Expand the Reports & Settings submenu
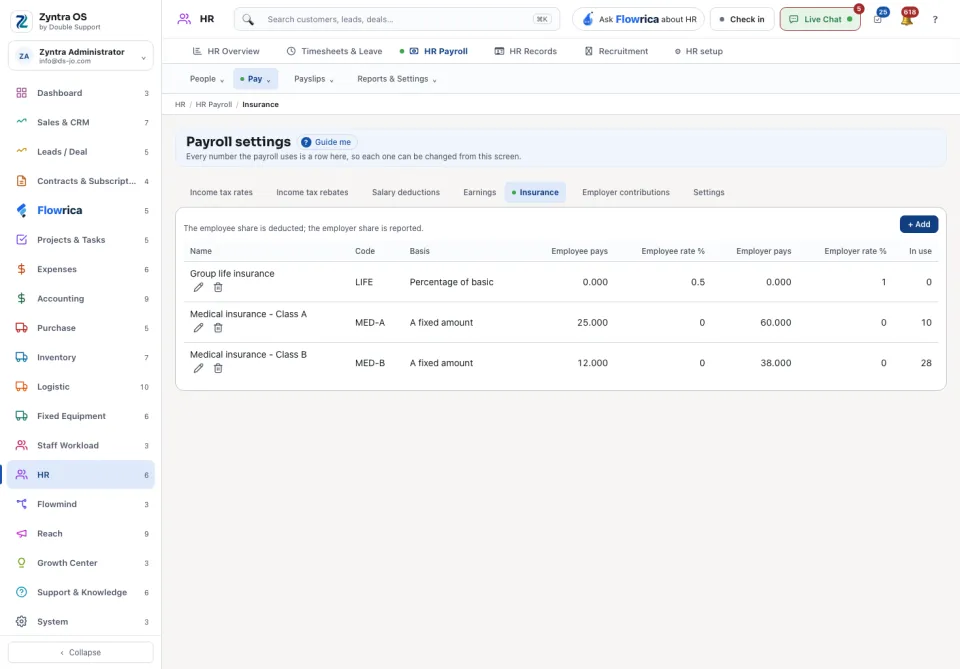960x669 pixels. (397, 79)
